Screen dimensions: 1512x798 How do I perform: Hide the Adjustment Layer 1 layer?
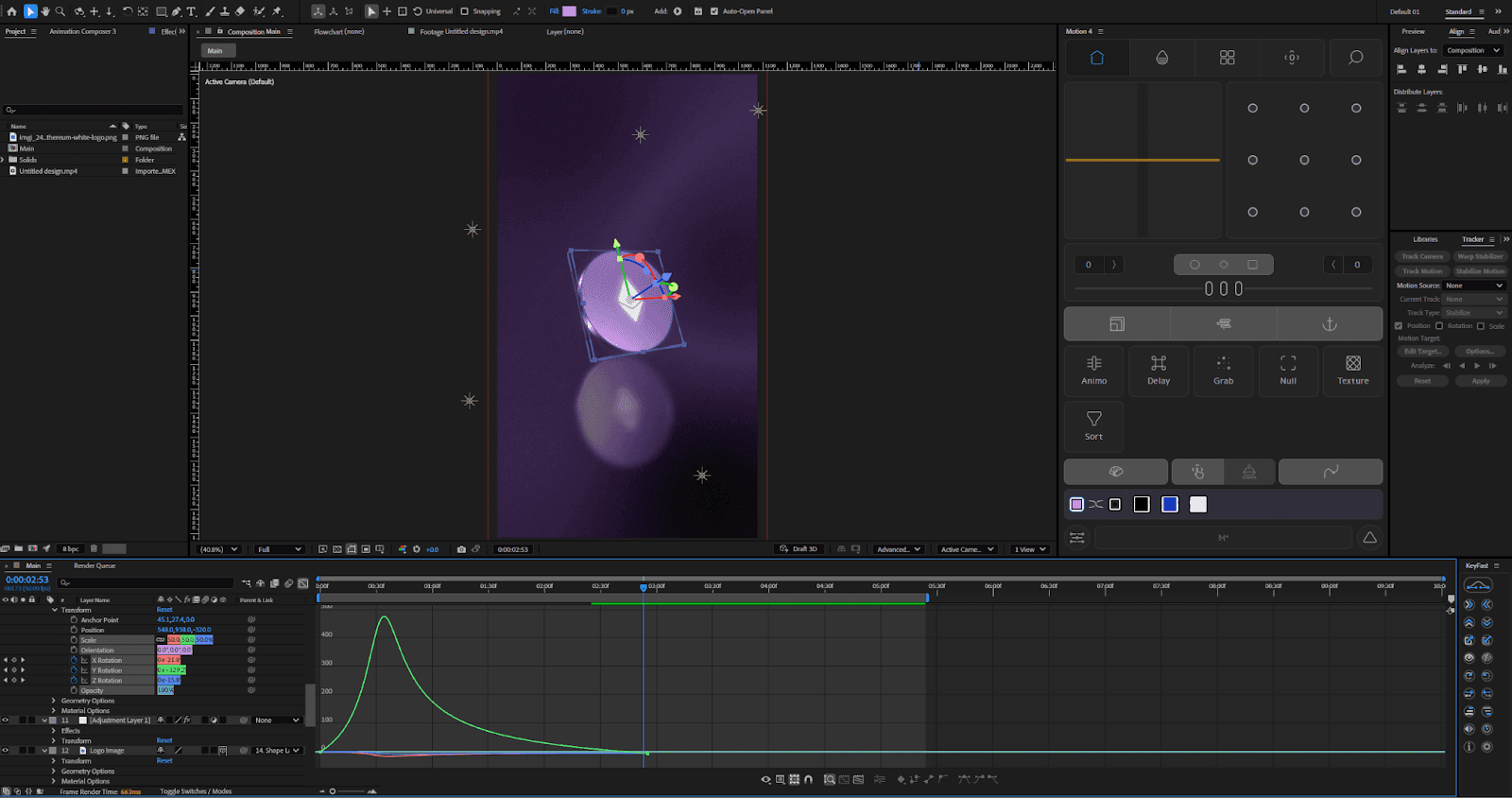tap(6, 720)
